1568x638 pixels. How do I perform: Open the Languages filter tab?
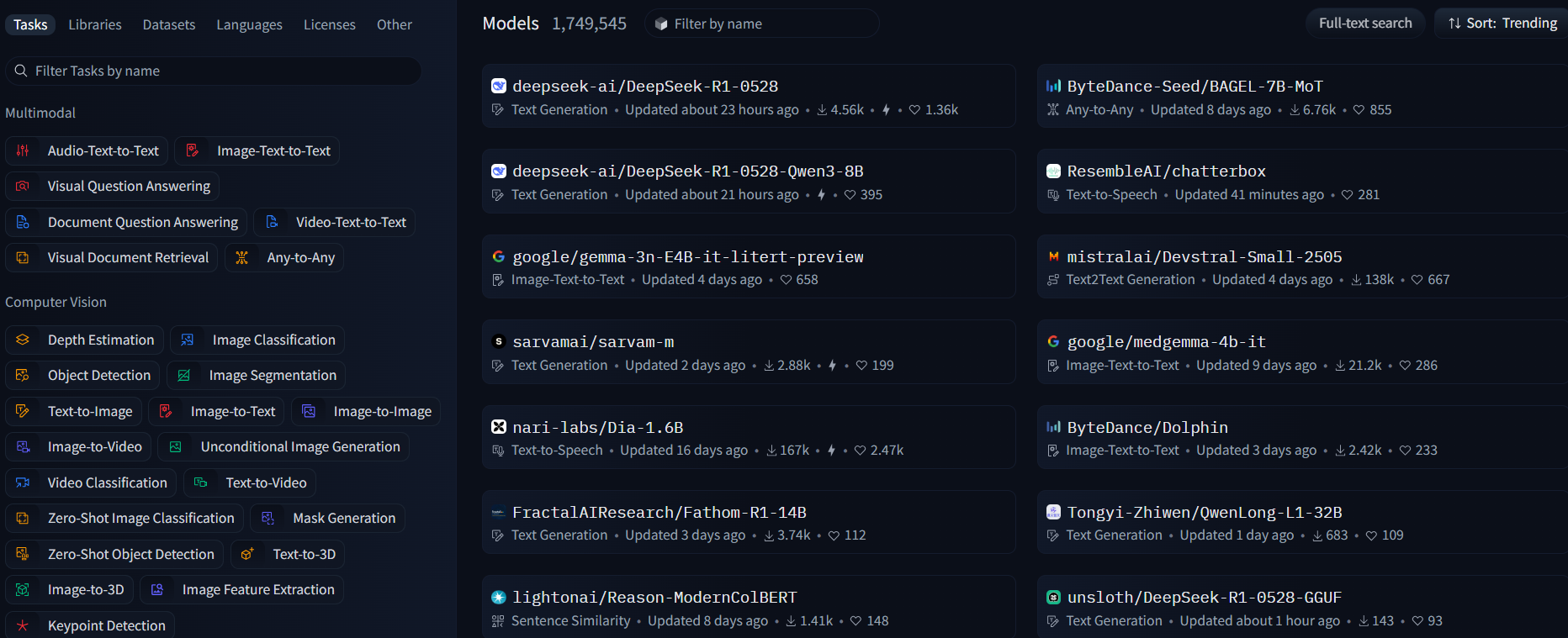(x=249, y=24)
